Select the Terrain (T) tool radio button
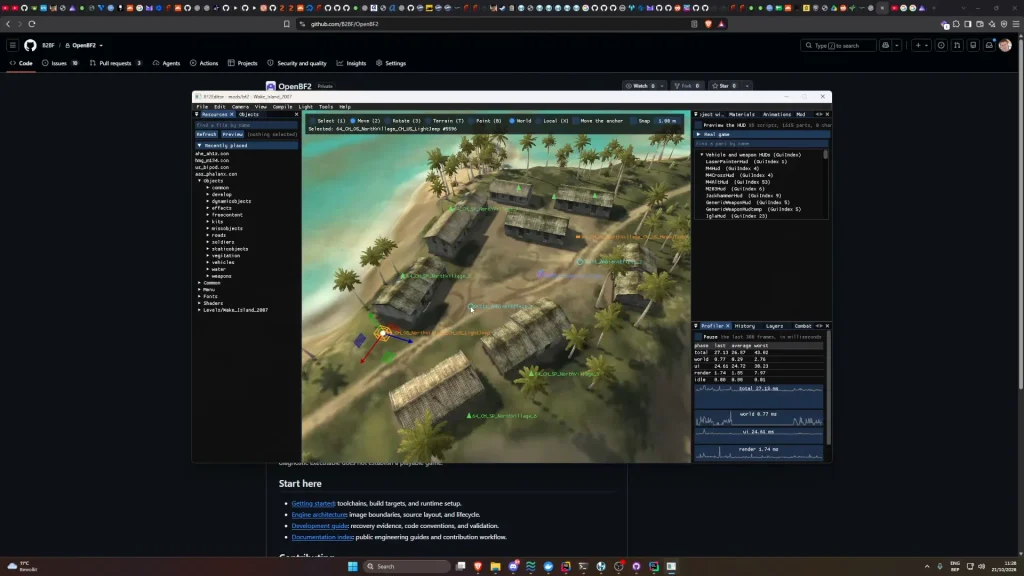 pyautogui.click(x=428, y=121)
